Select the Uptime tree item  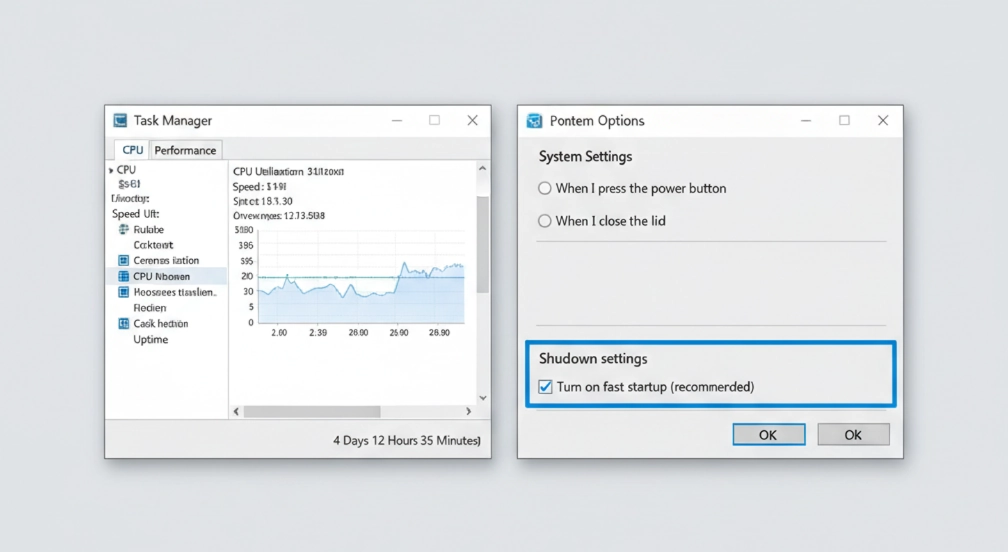(150, 339)
